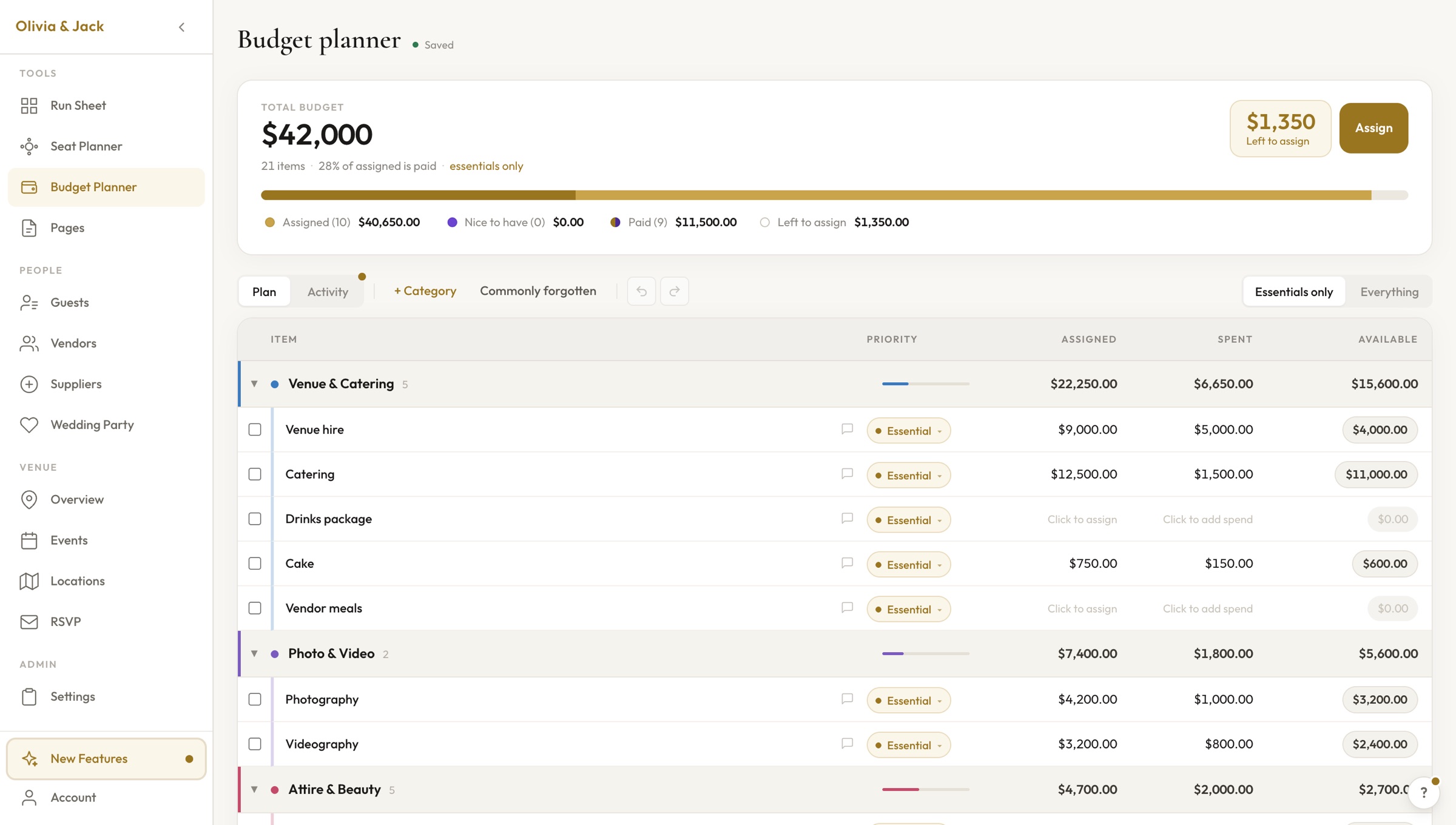Image resolution: width=1456 pixels, height=825 pixels.
Task: Click the Budget Planner wallet icon
Action: (29, 187)
